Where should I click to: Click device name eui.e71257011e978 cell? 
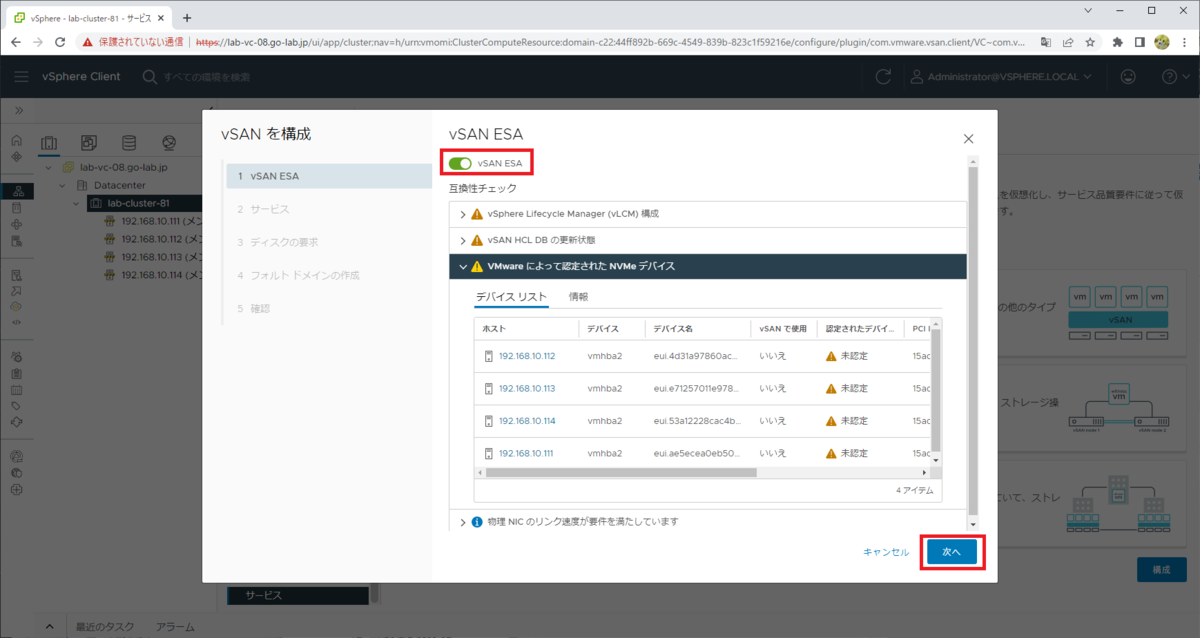coord(697,389)
